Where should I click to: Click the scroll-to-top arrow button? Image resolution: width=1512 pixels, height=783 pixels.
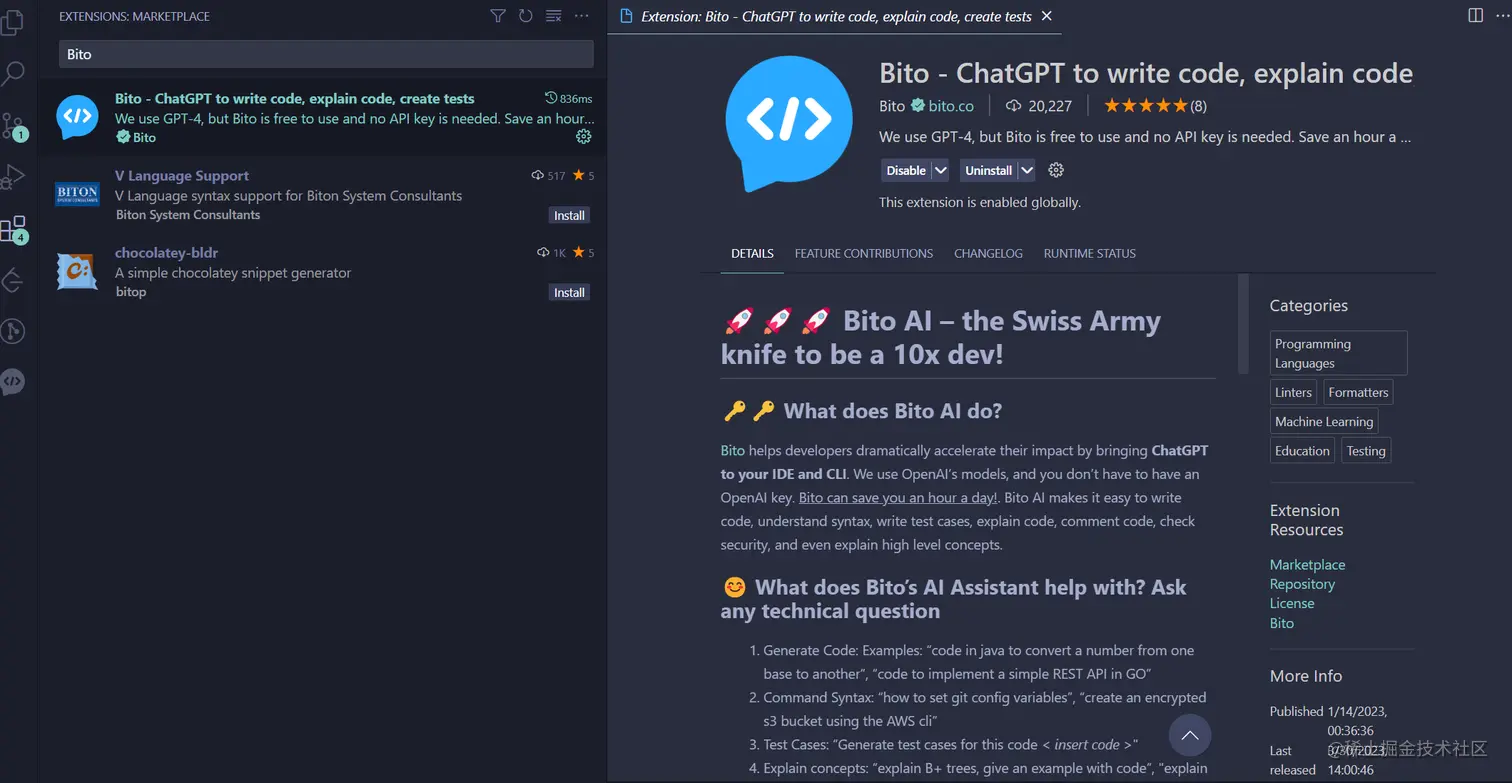click(1190, 736)
